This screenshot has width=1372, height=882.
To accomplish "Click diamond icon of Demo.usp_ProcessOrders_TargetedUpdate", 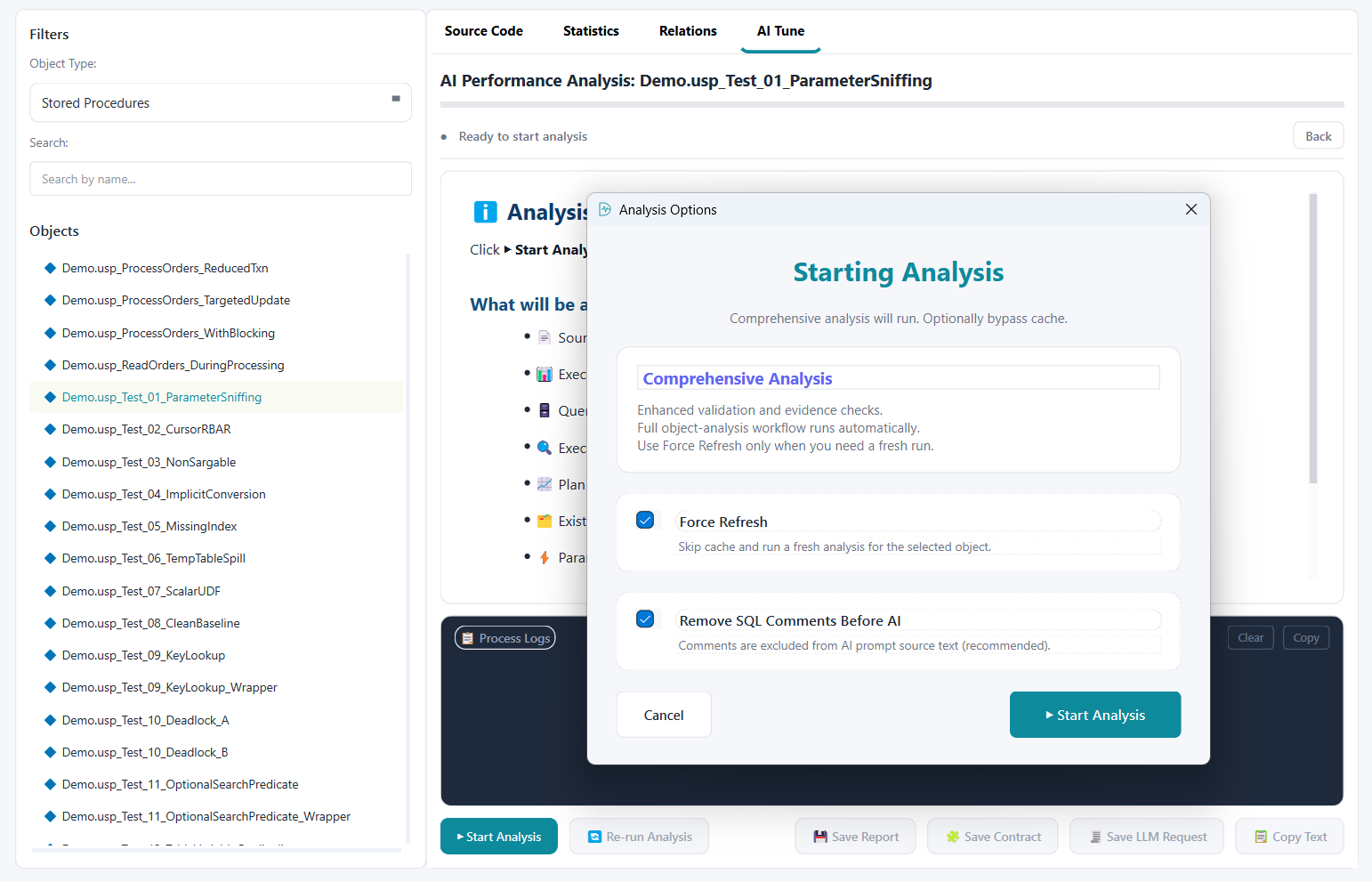I will click(51, 300).
